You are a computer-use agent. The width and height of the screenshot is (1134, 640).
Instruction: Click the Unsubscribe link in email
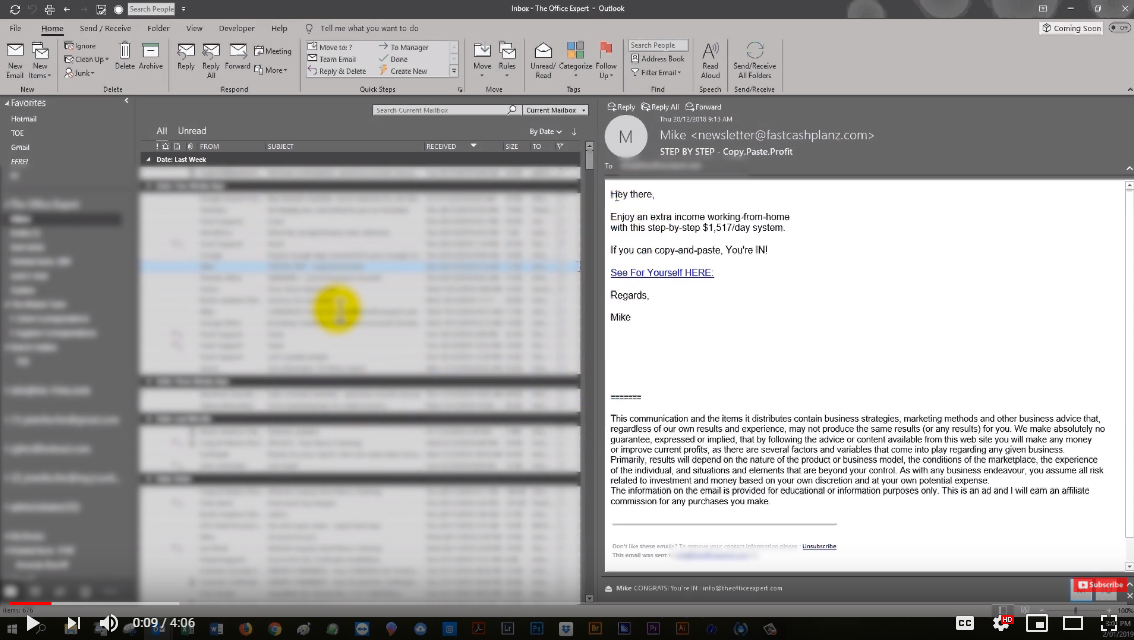point(819,546)
